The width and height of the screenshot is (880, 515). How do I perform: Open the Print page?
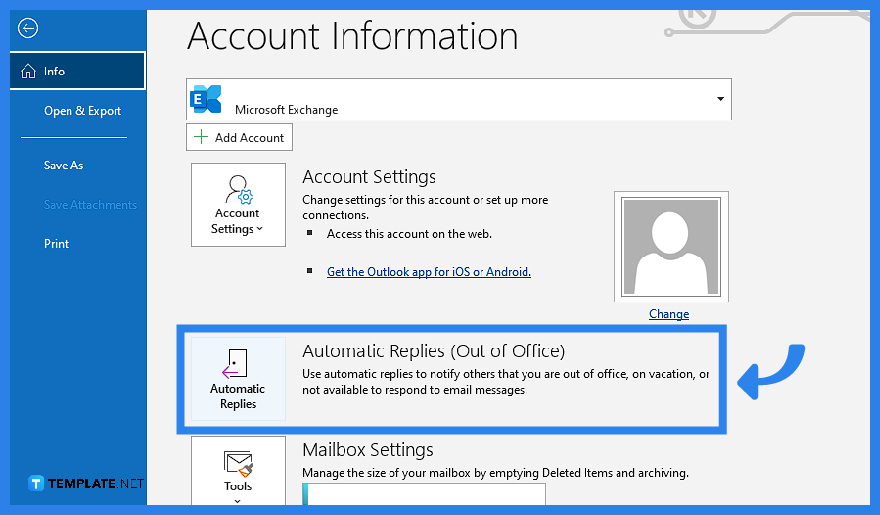(x=56, y=244)
